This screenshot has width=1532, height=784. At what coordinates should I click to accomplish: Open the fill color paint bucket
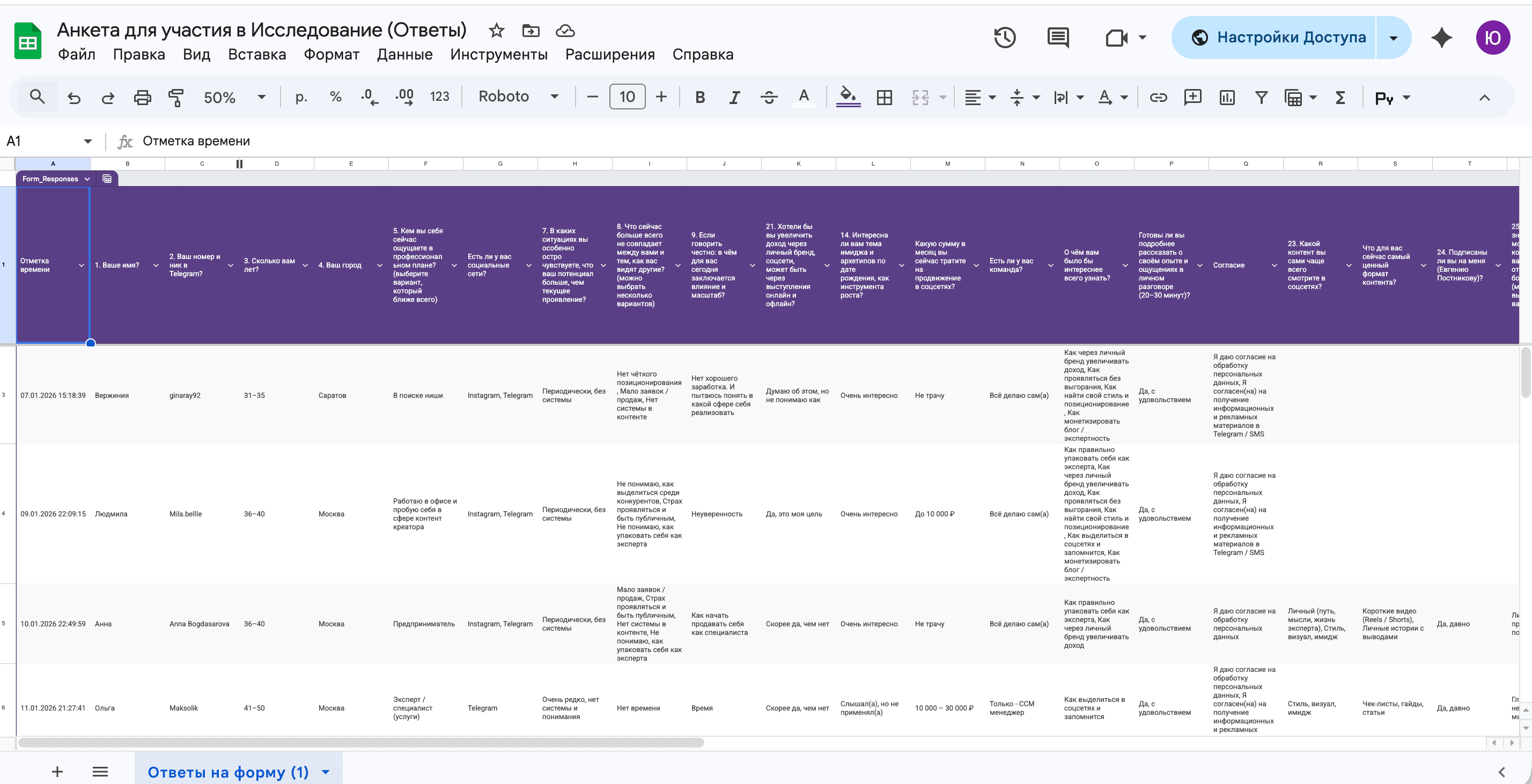click(848, 97)
